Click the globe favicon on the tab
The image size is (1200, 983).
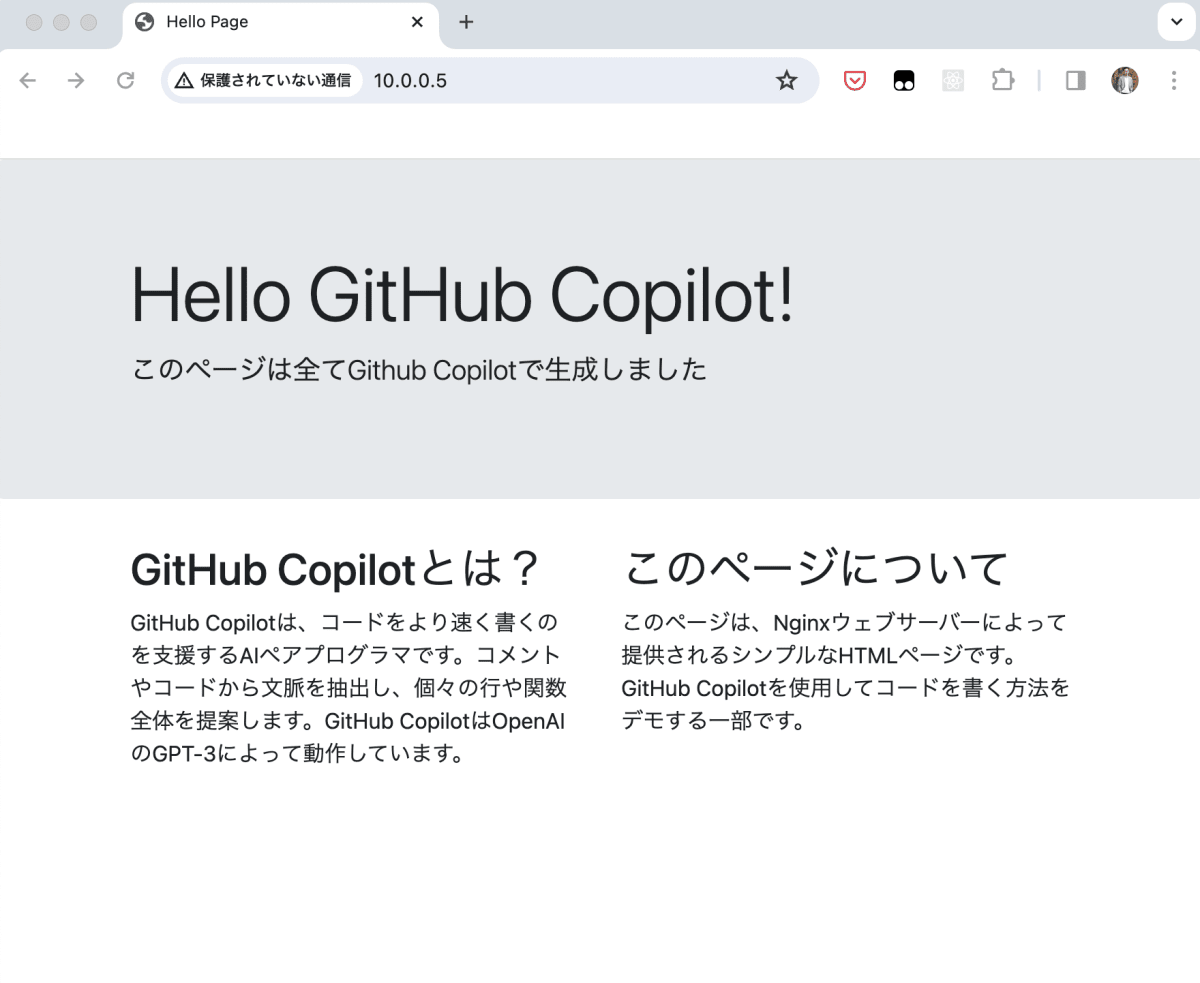144,22
